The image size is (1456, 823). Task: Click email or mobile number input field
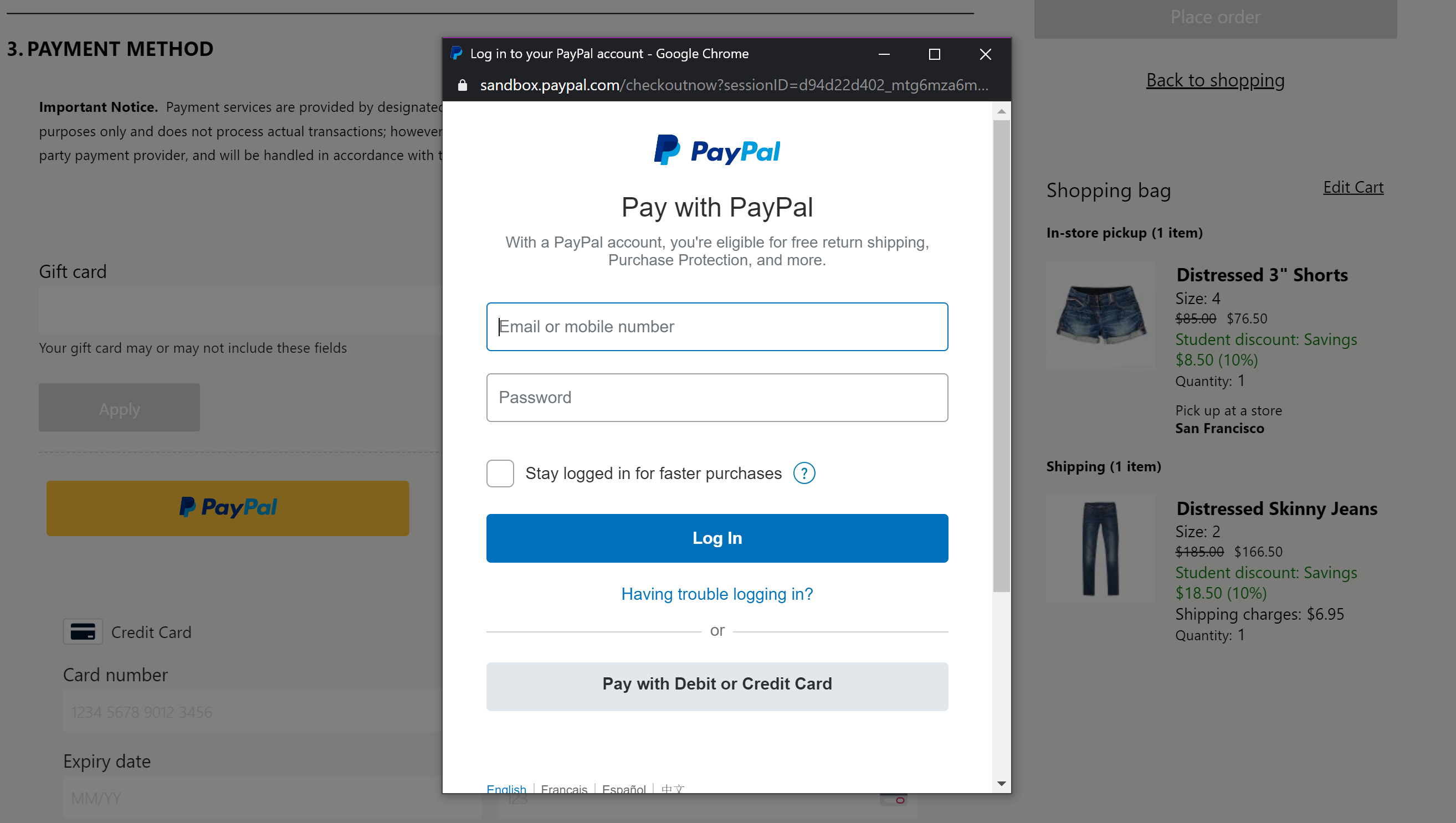(717, 326)
